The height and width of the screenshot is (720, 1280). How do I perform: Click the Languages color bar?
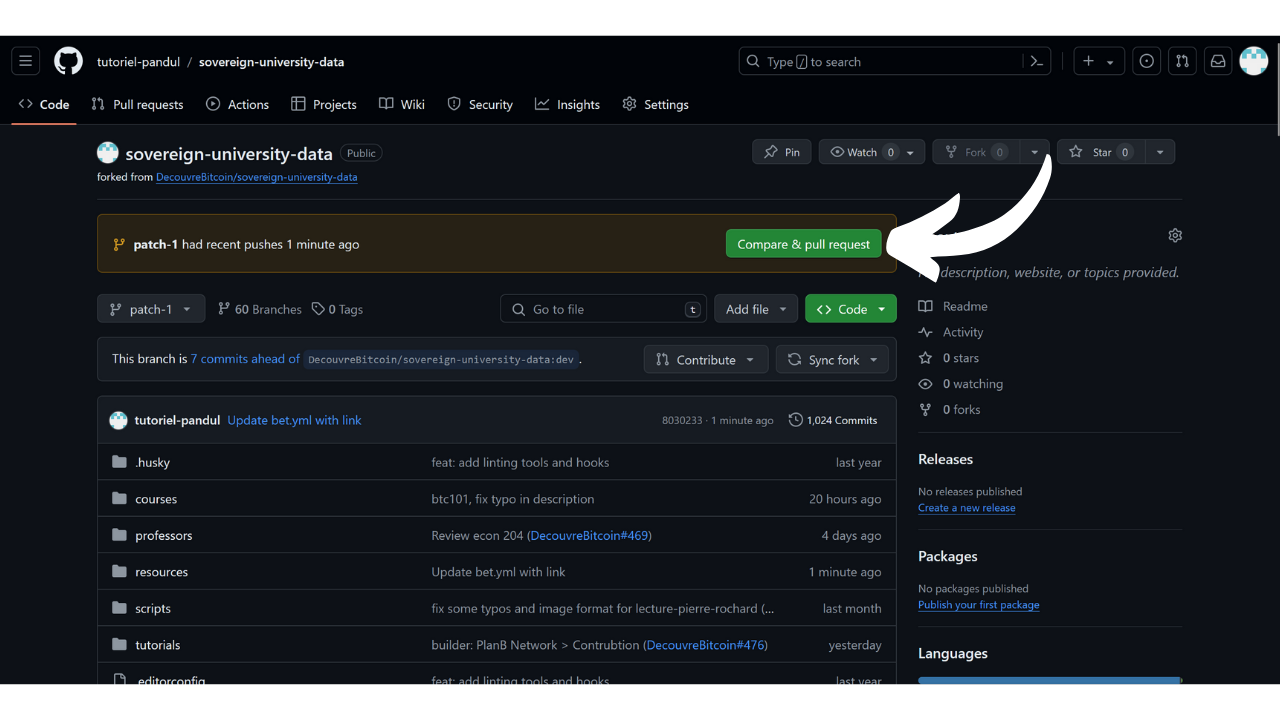click(x=1049, y=680)
